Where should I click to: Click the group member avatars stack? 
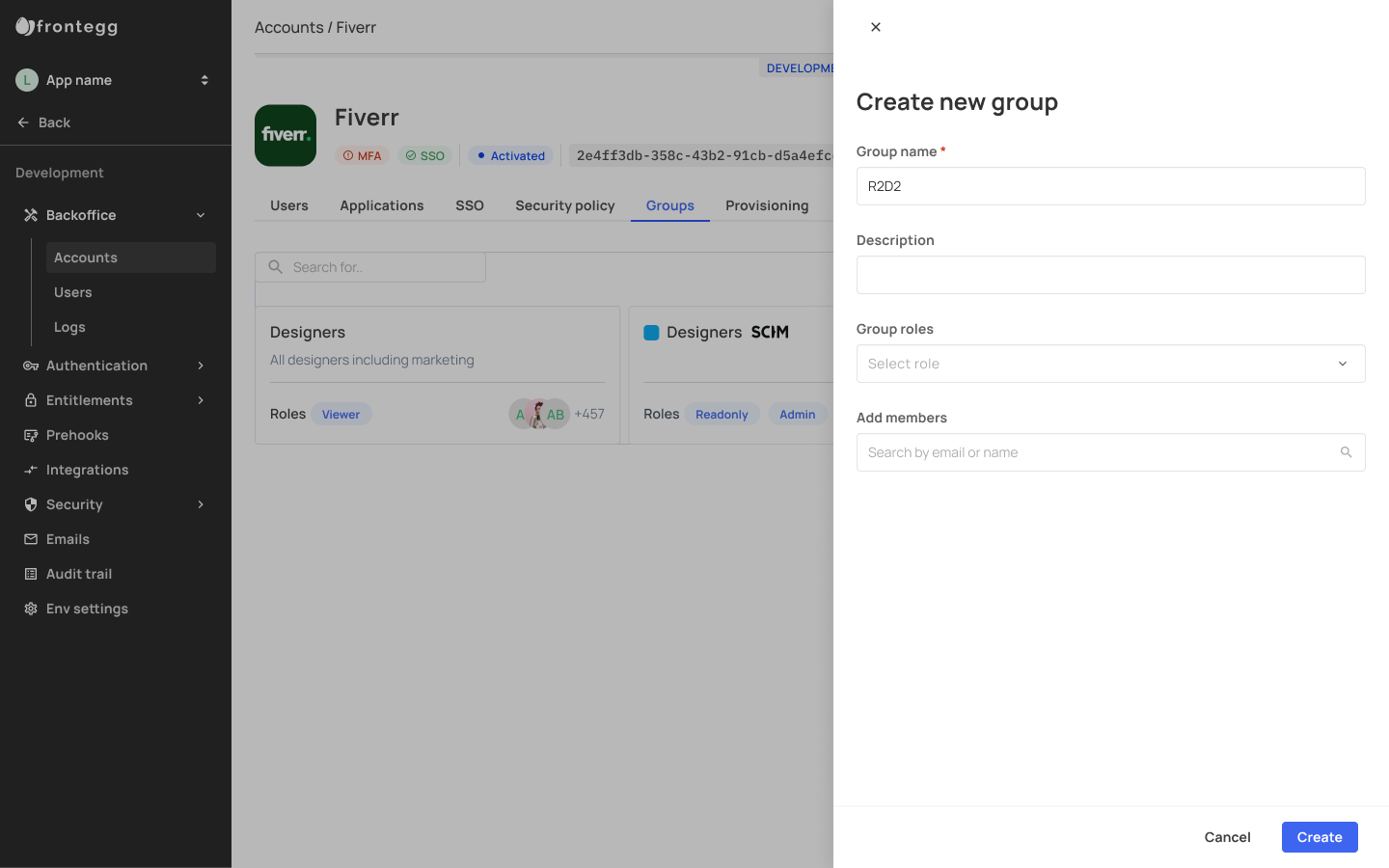(x=539, y=414)
